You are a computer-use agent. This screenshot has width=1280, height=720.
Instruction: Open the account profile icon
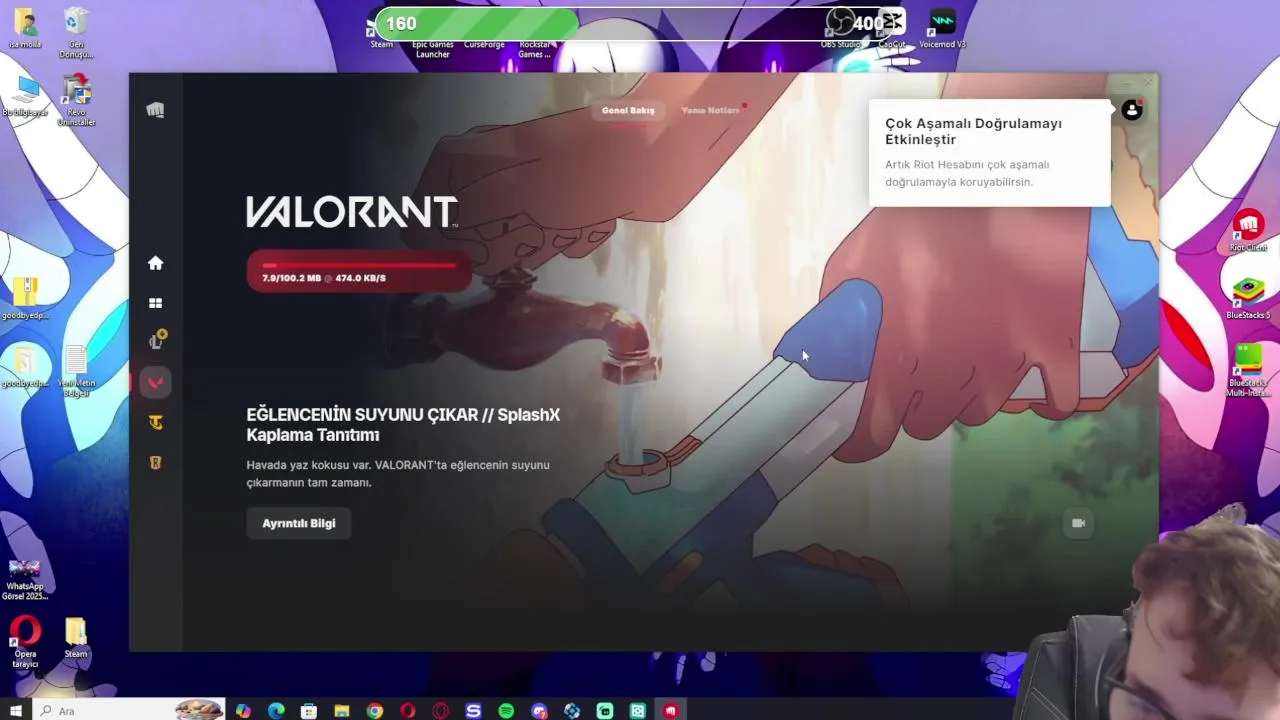pos(1132,110)
